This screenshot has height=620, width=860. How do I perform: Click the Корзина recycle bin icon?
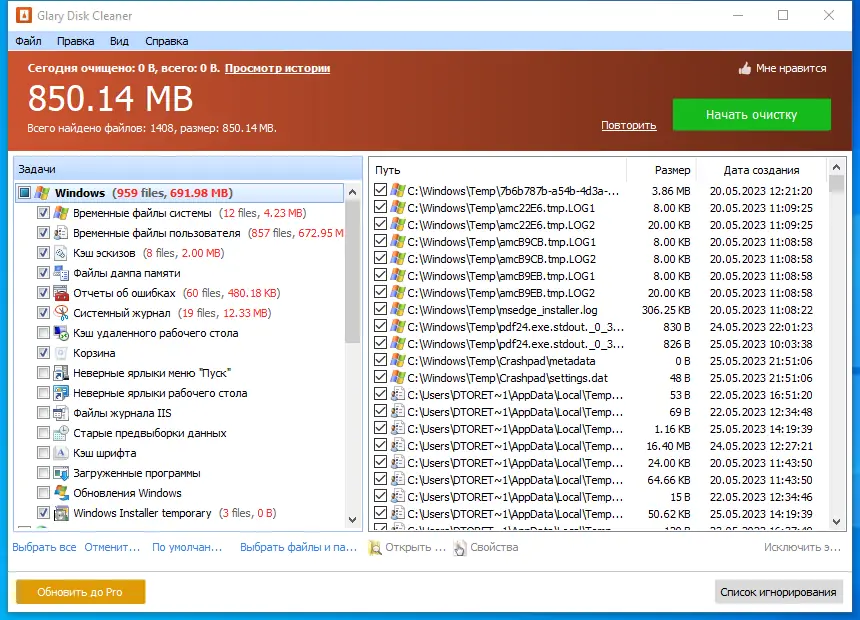click(x=61, y=353)
